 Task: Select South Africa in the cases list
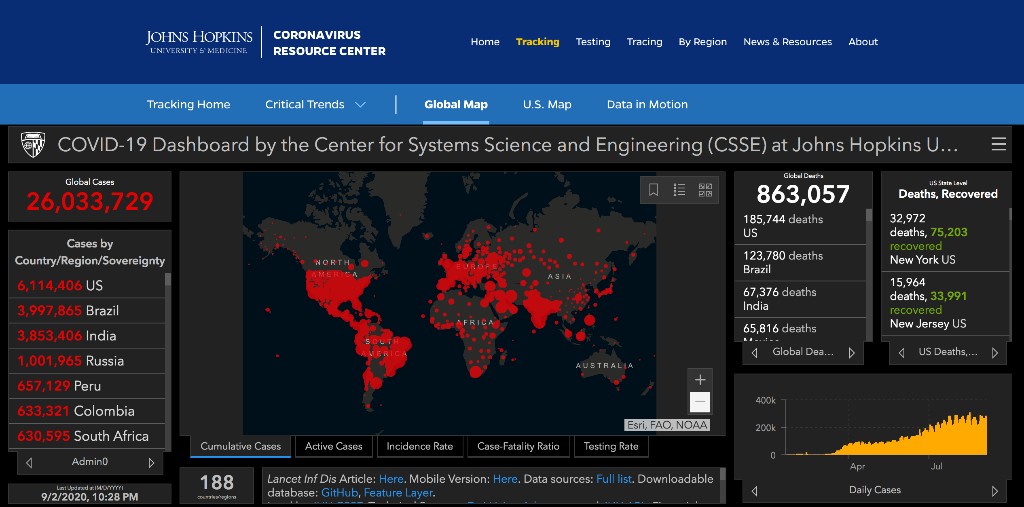pos(87,436)
